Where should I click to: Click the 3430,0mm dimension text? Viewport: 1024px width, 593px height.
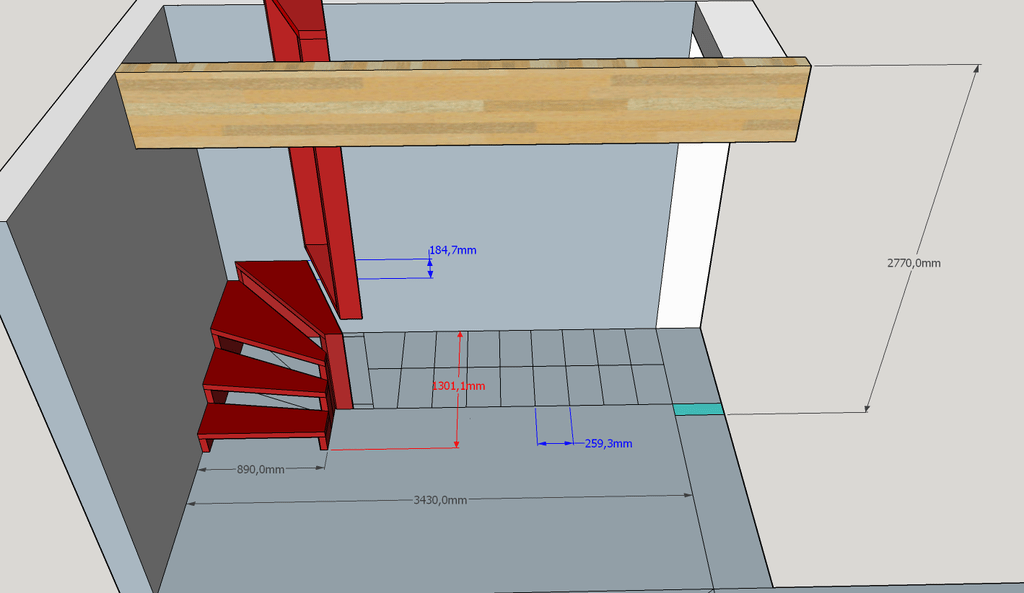coord(440,500)
